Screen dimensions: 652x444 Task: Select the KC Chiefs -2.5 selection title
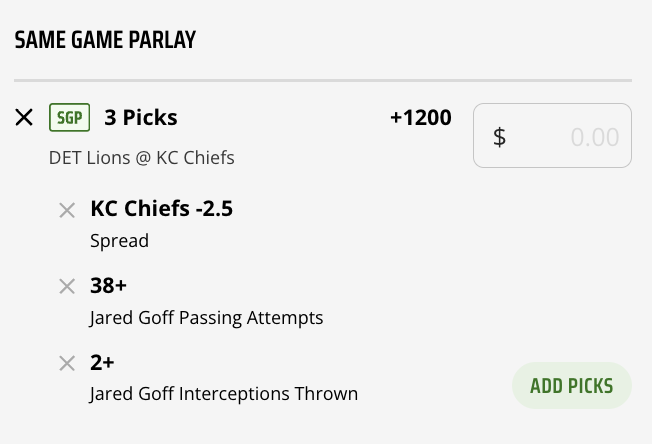pos(161,209)
